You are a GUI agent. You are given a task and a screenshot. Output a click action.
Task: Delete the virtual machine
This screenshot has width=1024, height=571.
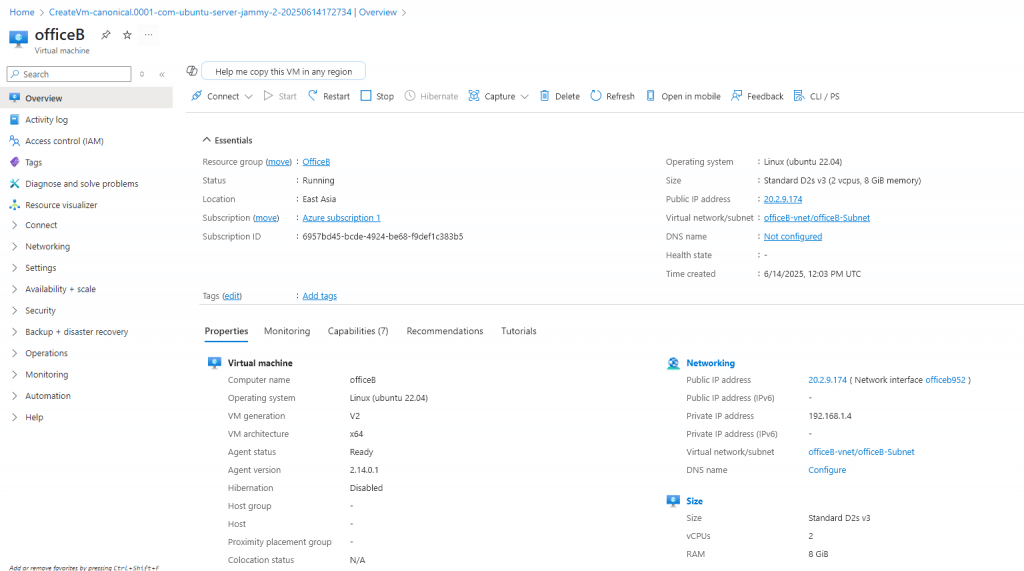pyautogui.click(x=559, y=96)
